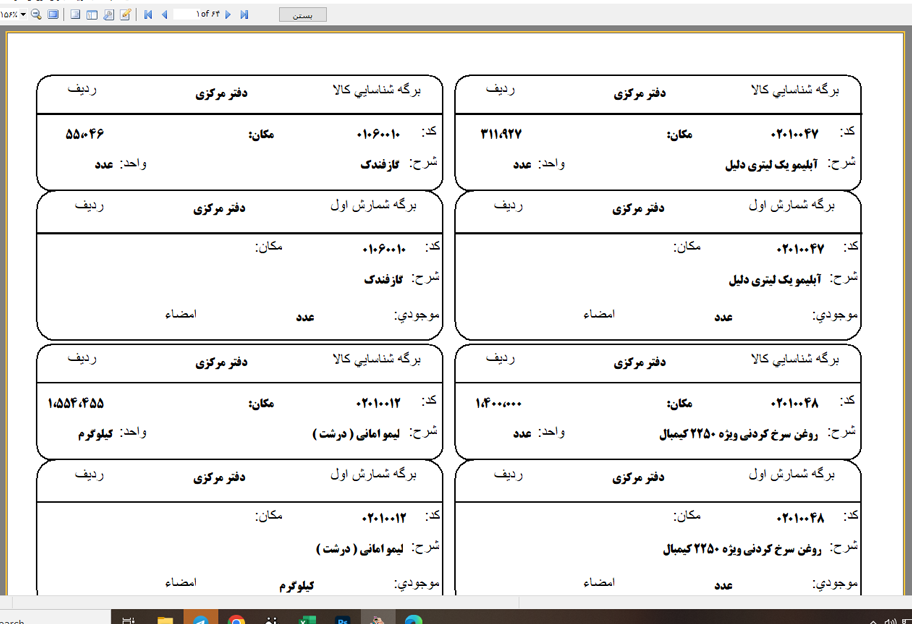The height and width of the screenshot is (624, 912).
Task: Open Excel from the taskbar
Action: click(307, 619)
